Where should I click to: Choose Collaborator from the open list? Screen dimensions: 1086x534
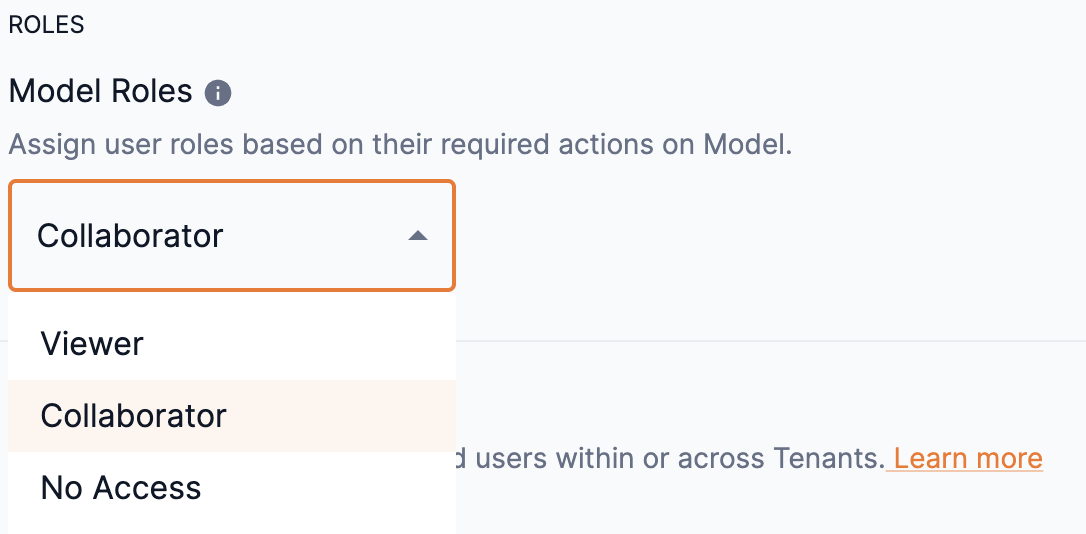click(134, 416)
